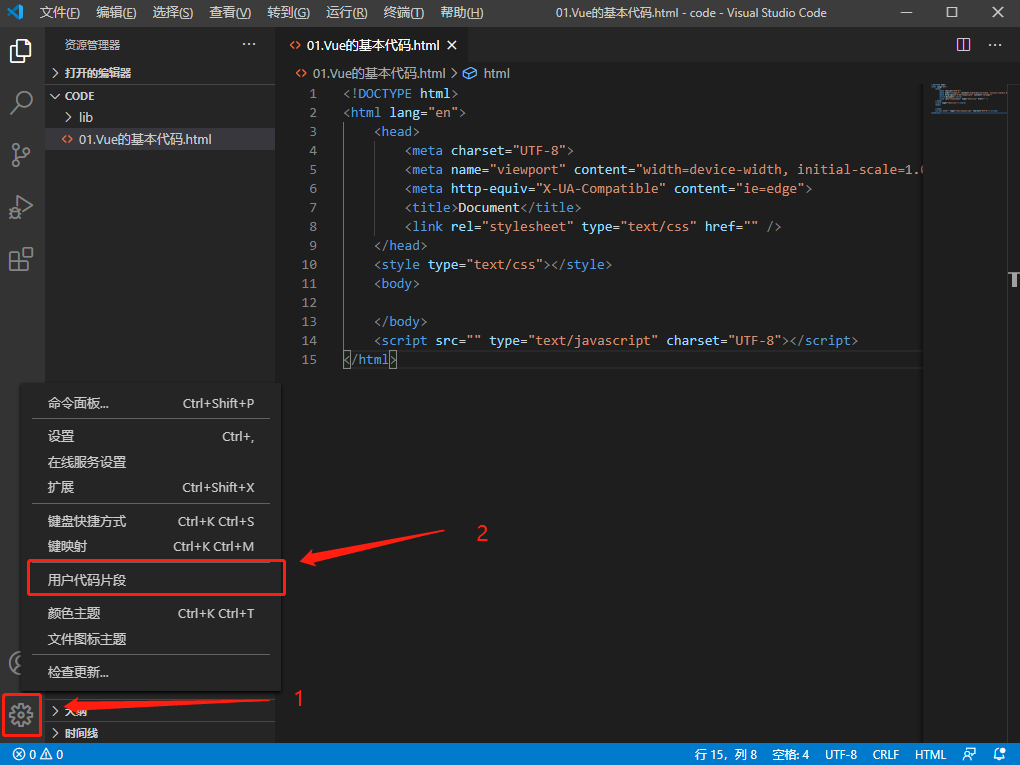Collapse the CODE folder section
1020x765 pixels.
(x=159, y=96)
